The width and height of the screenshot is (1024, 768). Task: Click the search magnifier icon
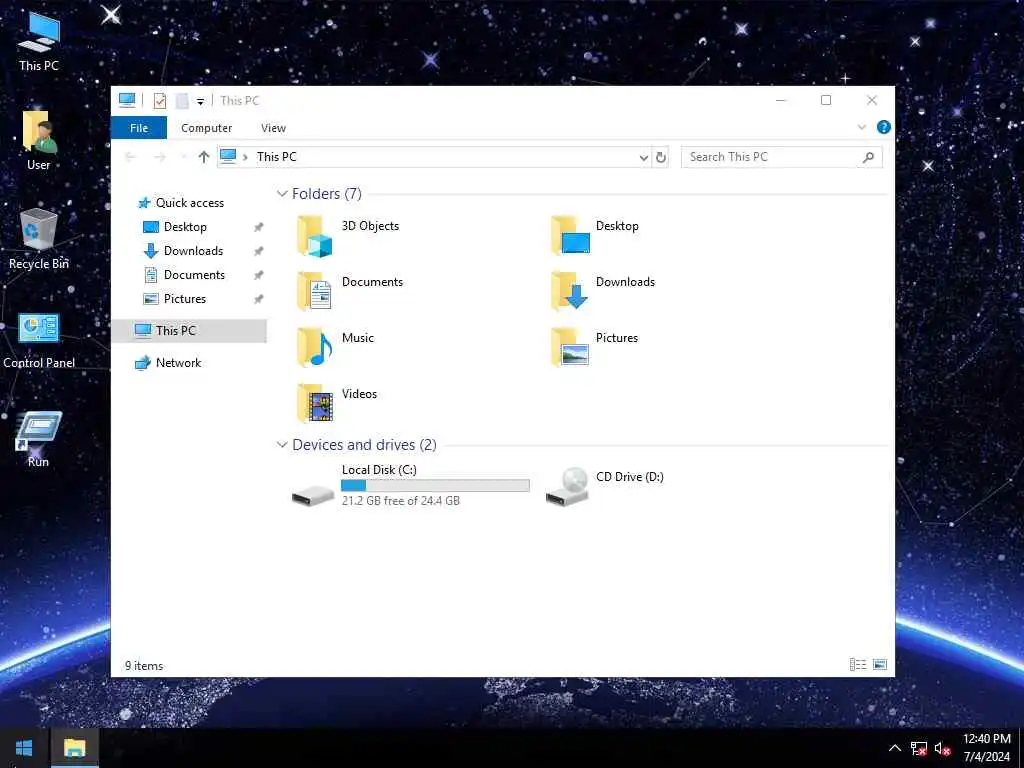click(869, 157)
